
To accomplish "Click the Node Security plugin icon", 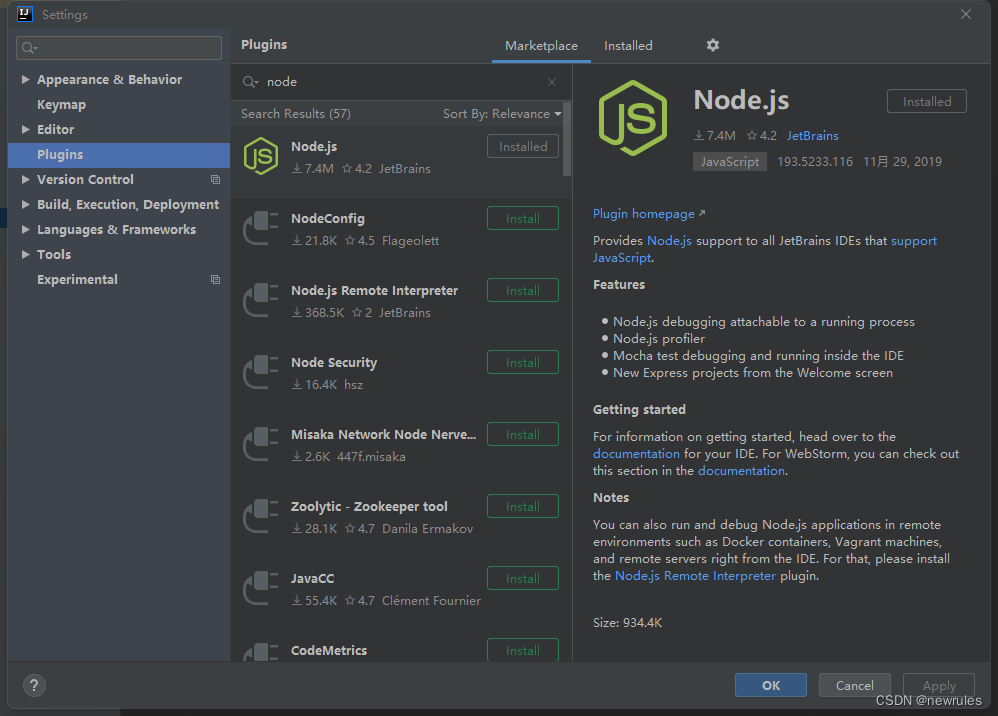I will tap(261, 372).
